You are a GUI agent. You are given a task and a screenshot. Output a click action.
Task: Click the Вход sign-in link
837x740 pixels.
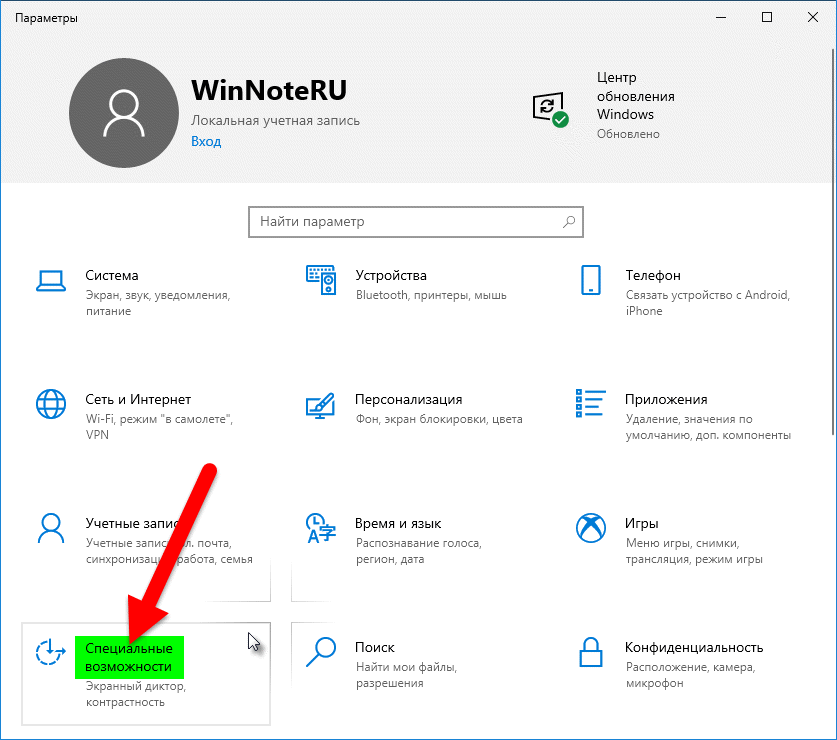point(206,141)
